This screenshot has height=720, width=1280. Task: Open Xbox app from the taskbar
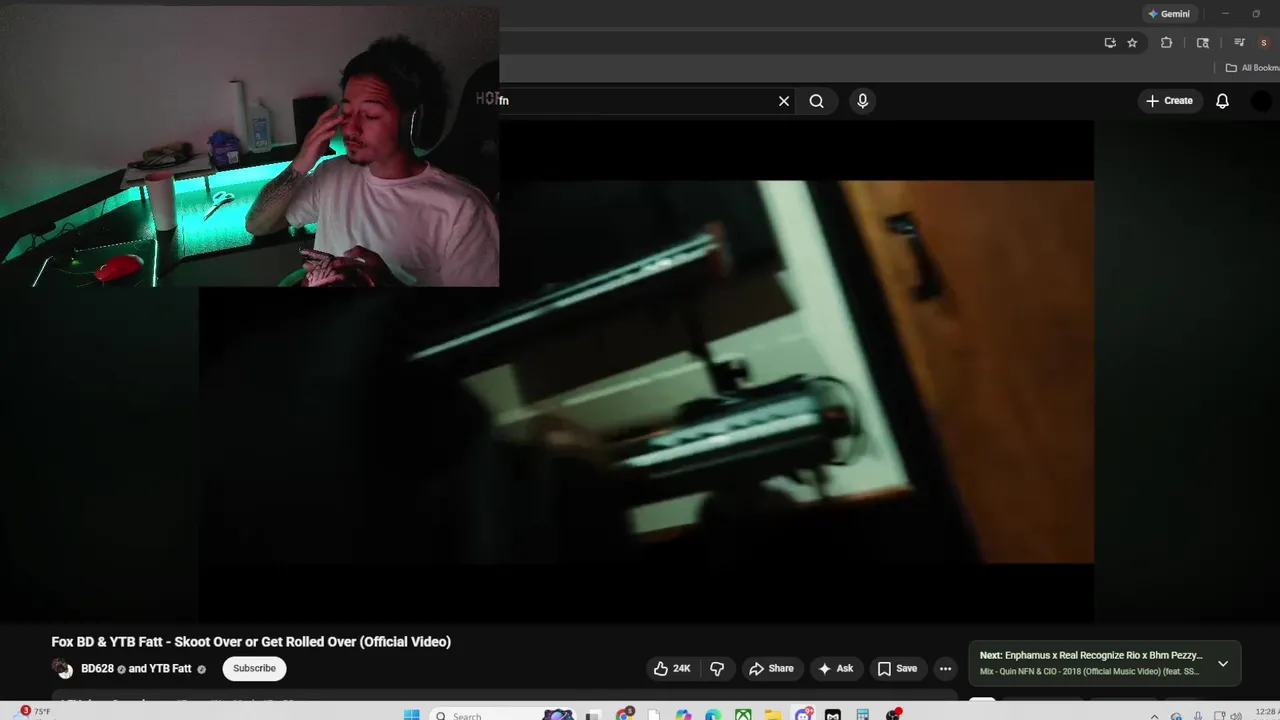coord(743,714)
